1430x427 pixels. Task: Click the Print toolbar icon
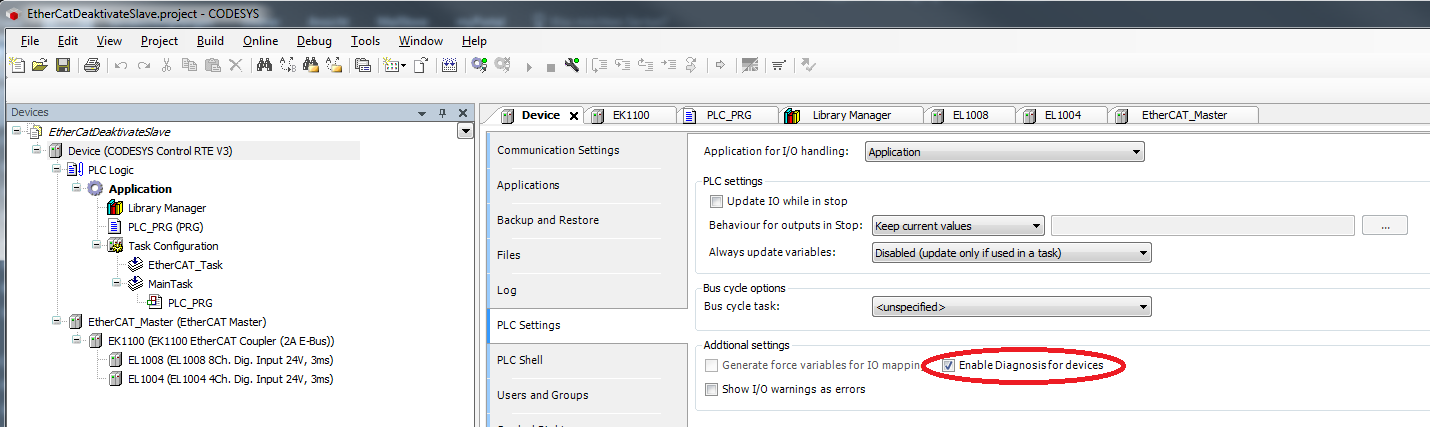coord(91,65)
